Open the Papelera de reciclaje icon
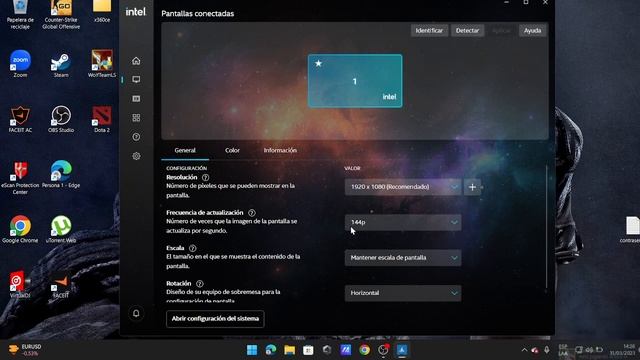The height and width of the screenshot is (360, 640). click(20, 15)
